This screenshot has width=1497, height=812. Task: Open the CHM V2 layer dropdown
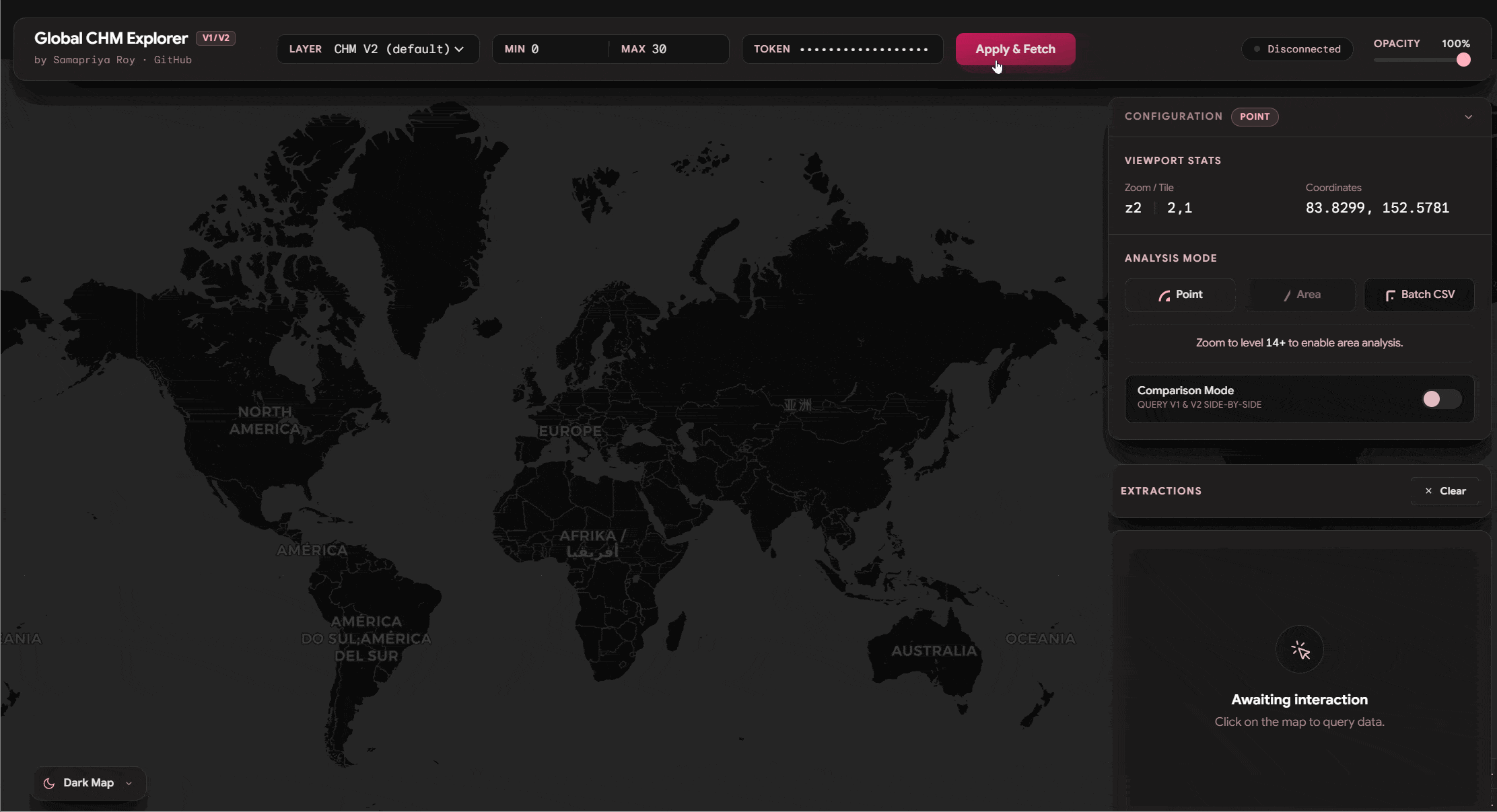(398, 49)
